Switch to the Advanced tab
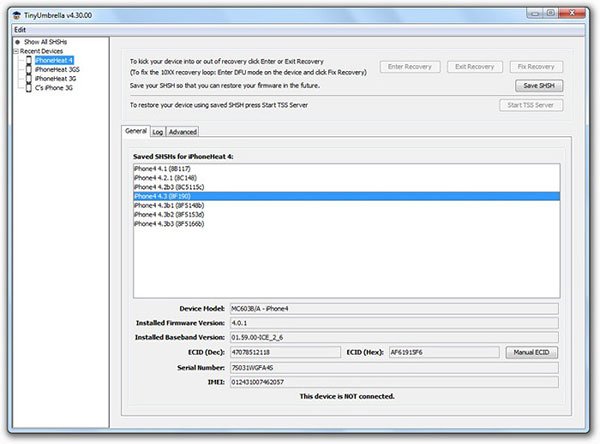 click(183, 131)
